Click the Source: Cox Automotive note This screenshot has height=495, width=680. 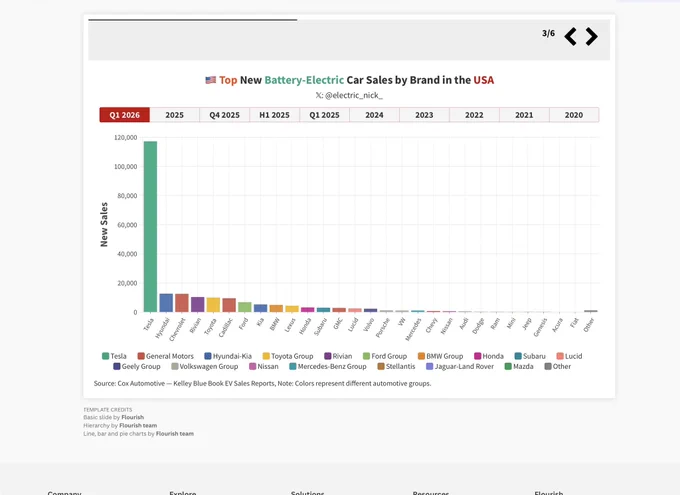[262, 384]
